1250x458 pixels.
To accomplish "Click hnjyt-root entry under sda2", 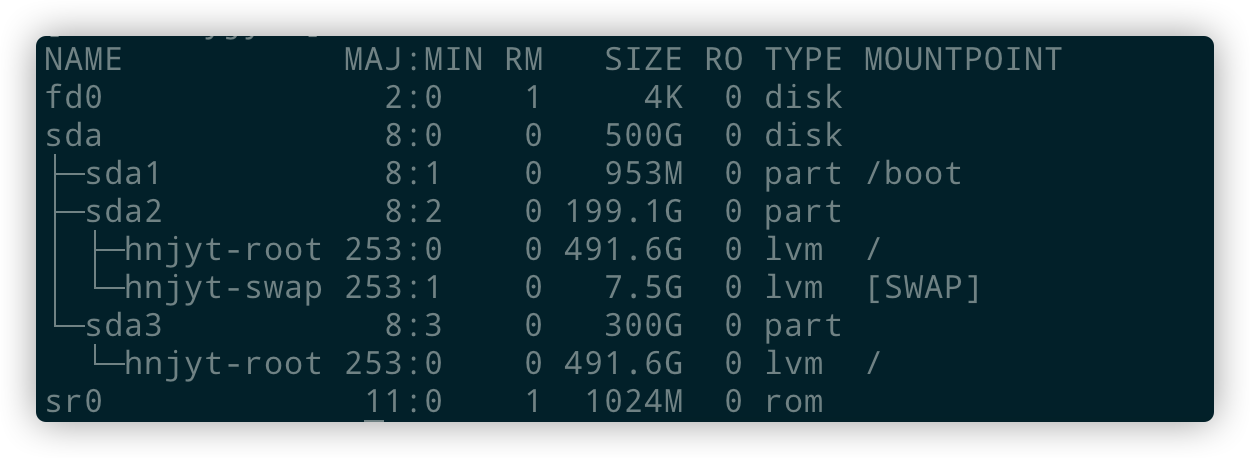I will 224,250.
